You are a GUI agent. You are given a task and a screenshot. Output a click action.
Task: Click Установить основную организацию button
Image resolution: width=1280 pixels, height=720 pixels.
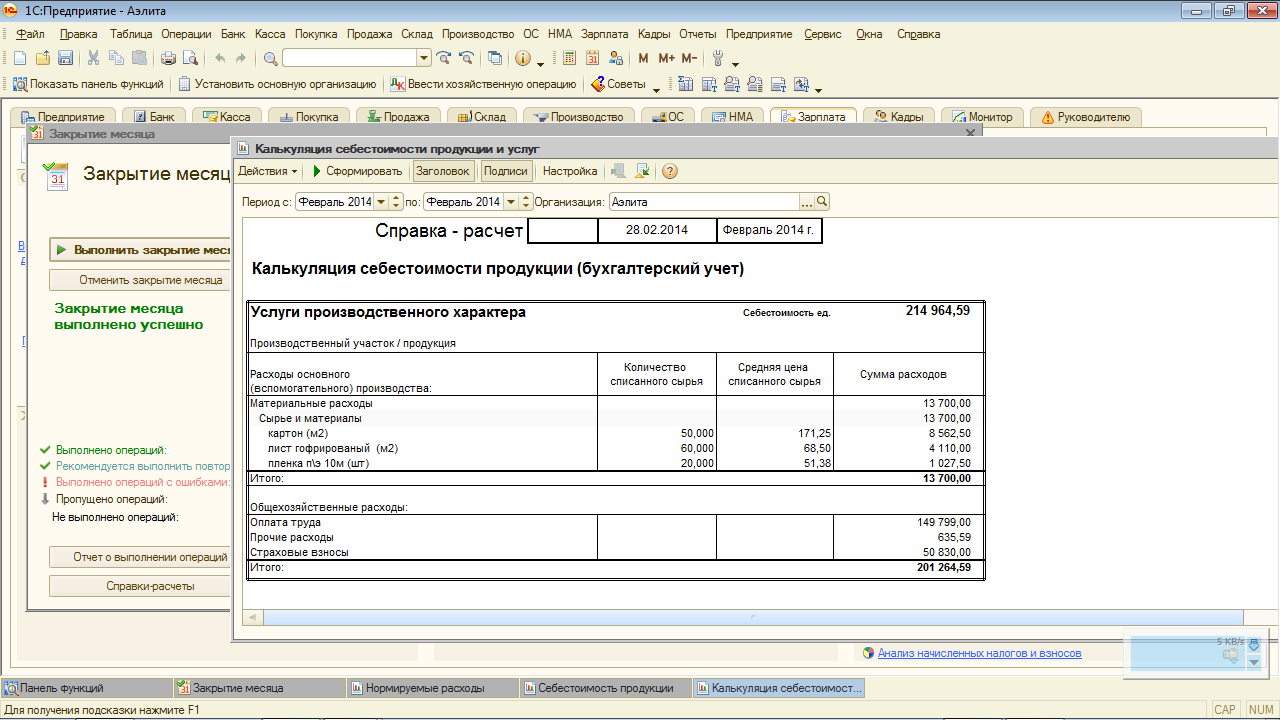[x=277, y=84]
